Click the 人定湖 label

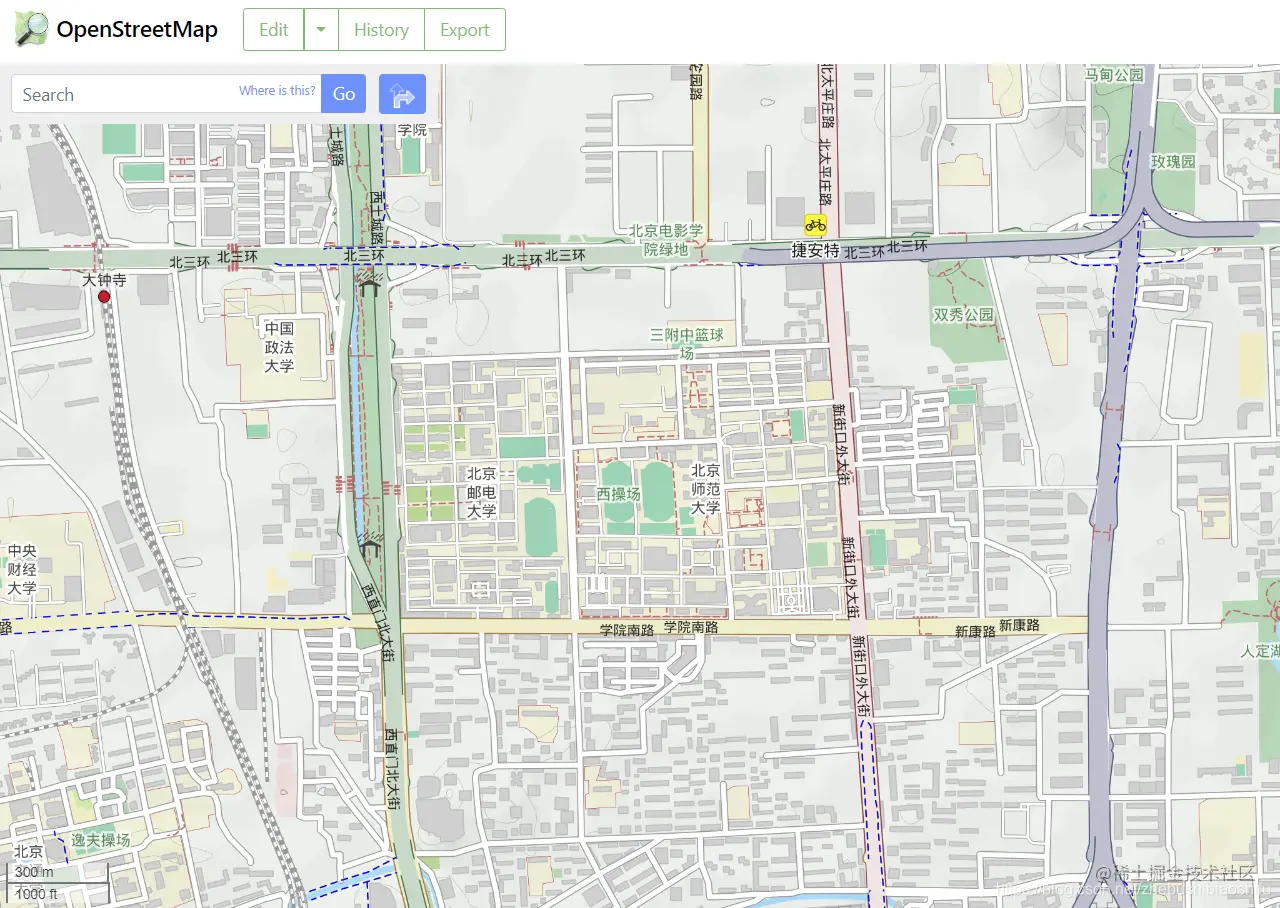pyautogui.click(x=1261, y=651)
